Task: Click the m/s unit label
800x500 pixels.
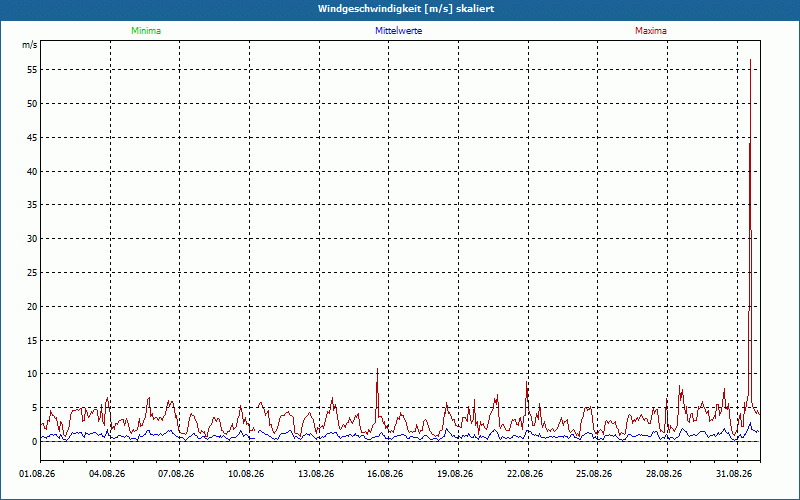Action: (x=30, y=45)
